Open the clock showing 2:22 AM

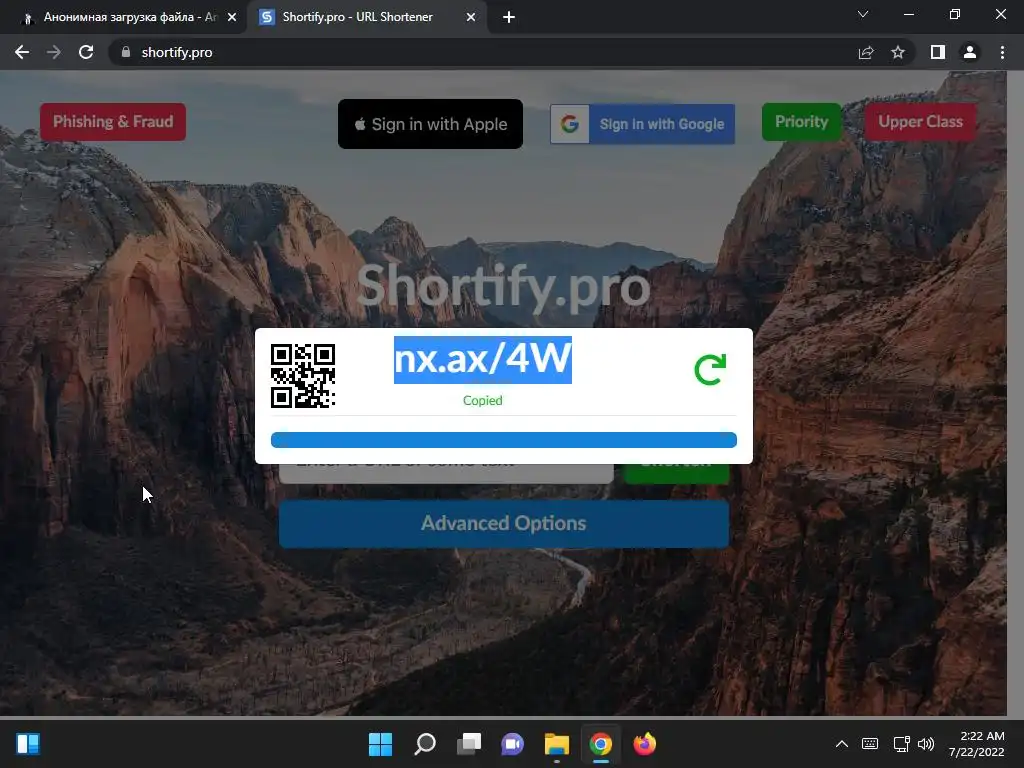coord(977,744)
